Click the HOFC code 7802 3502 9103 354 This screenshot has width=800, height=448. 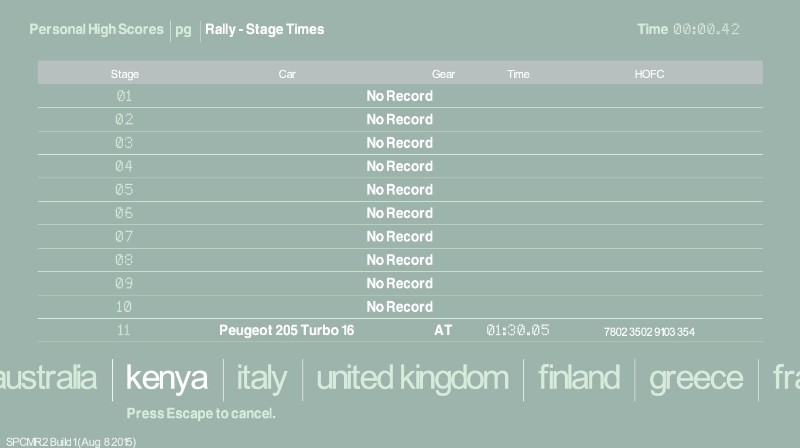tap(649, 331)
